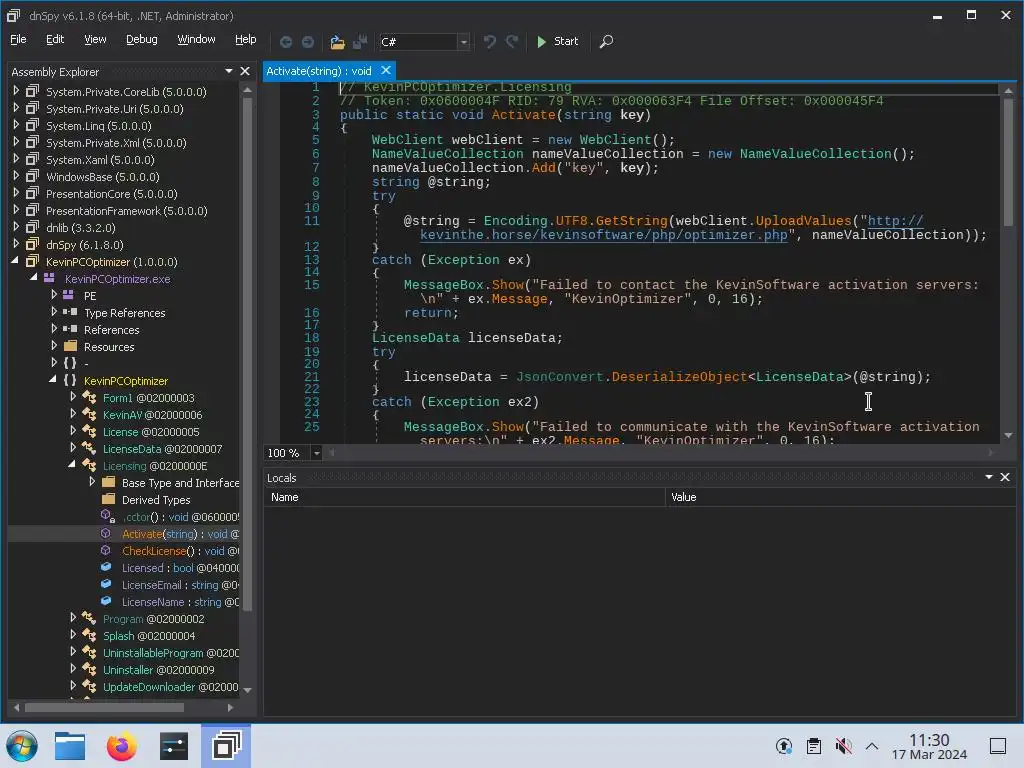The width and height of the screenshot is (1024, 768).
Task: Expand the System.Linq assembly node
Action: (16, 125)
